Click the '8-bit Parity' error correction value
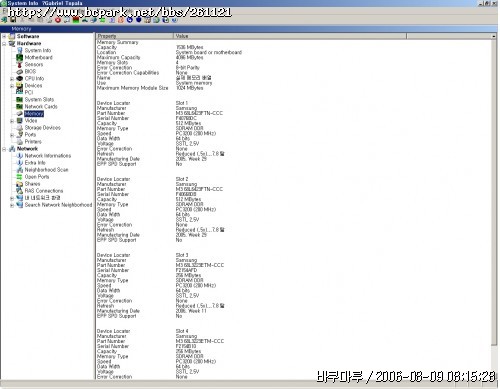This screenshot has height=389, width=500. [x=187, y=68]
